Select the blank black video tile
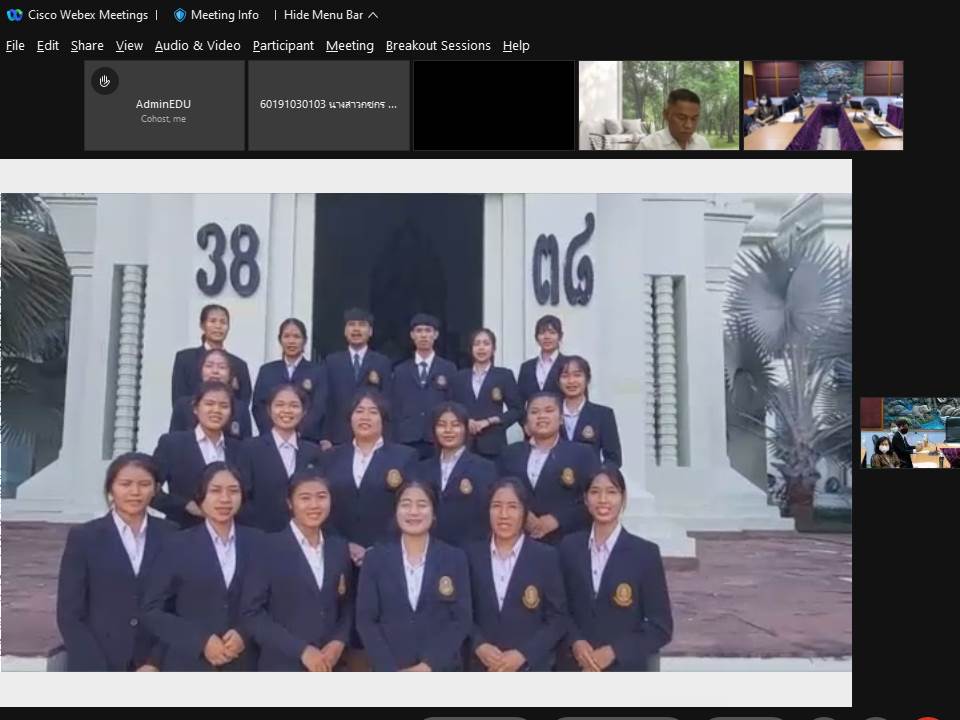 click(x=494, y=105)
